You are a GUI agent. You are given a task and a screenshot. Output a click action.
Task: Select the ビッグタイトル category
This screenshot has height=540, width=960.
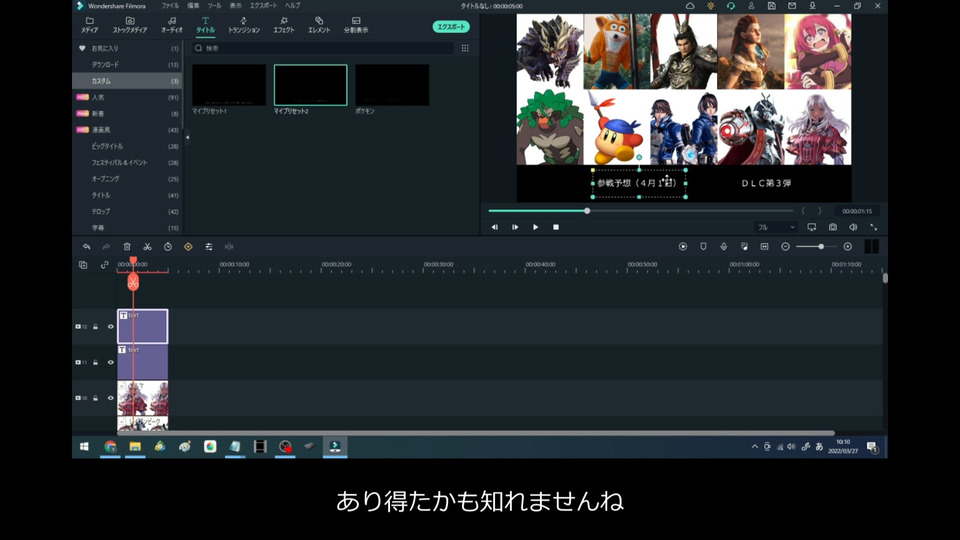pos(127,146)
